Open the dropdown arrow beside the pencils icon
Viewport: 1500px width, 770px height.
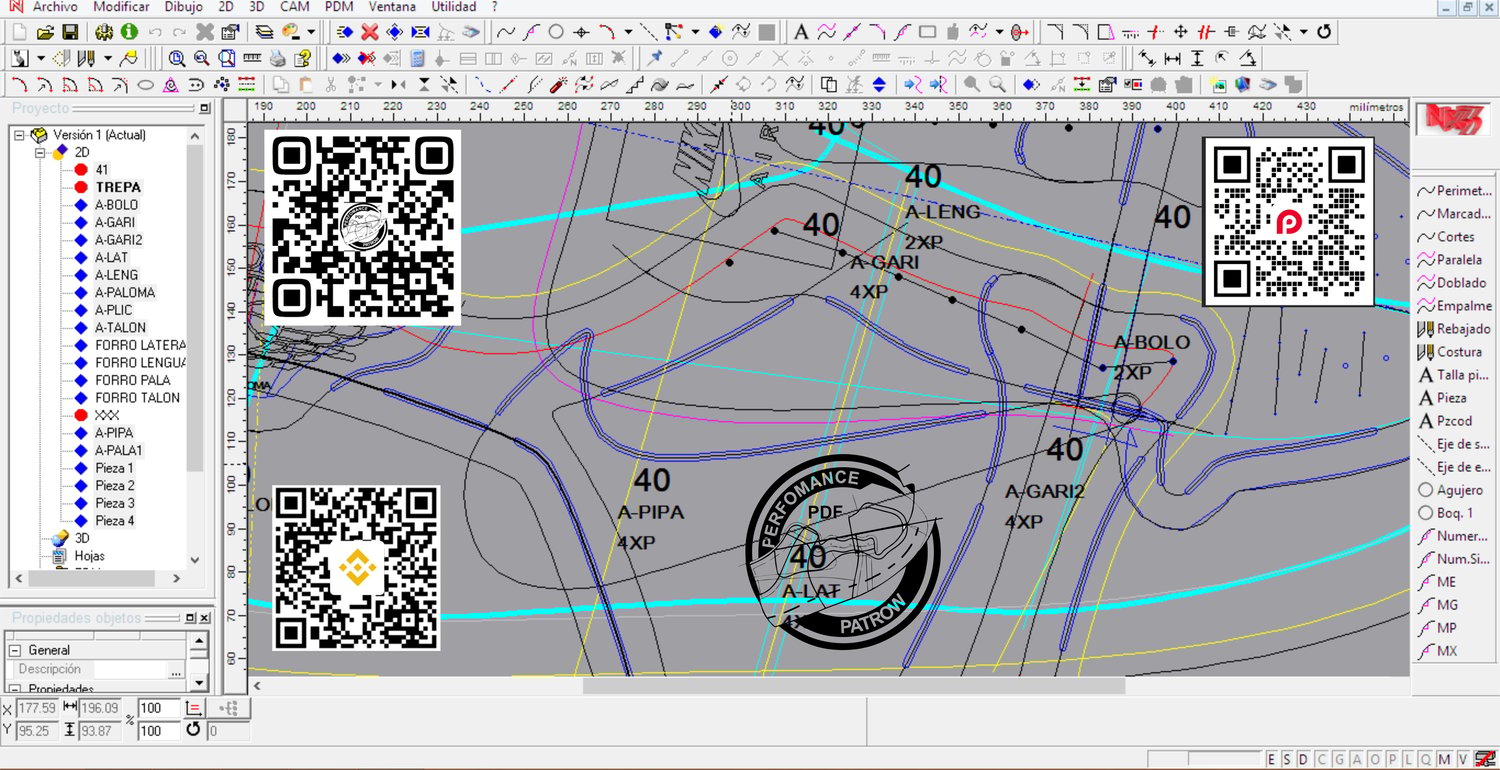tap(107, 58)
